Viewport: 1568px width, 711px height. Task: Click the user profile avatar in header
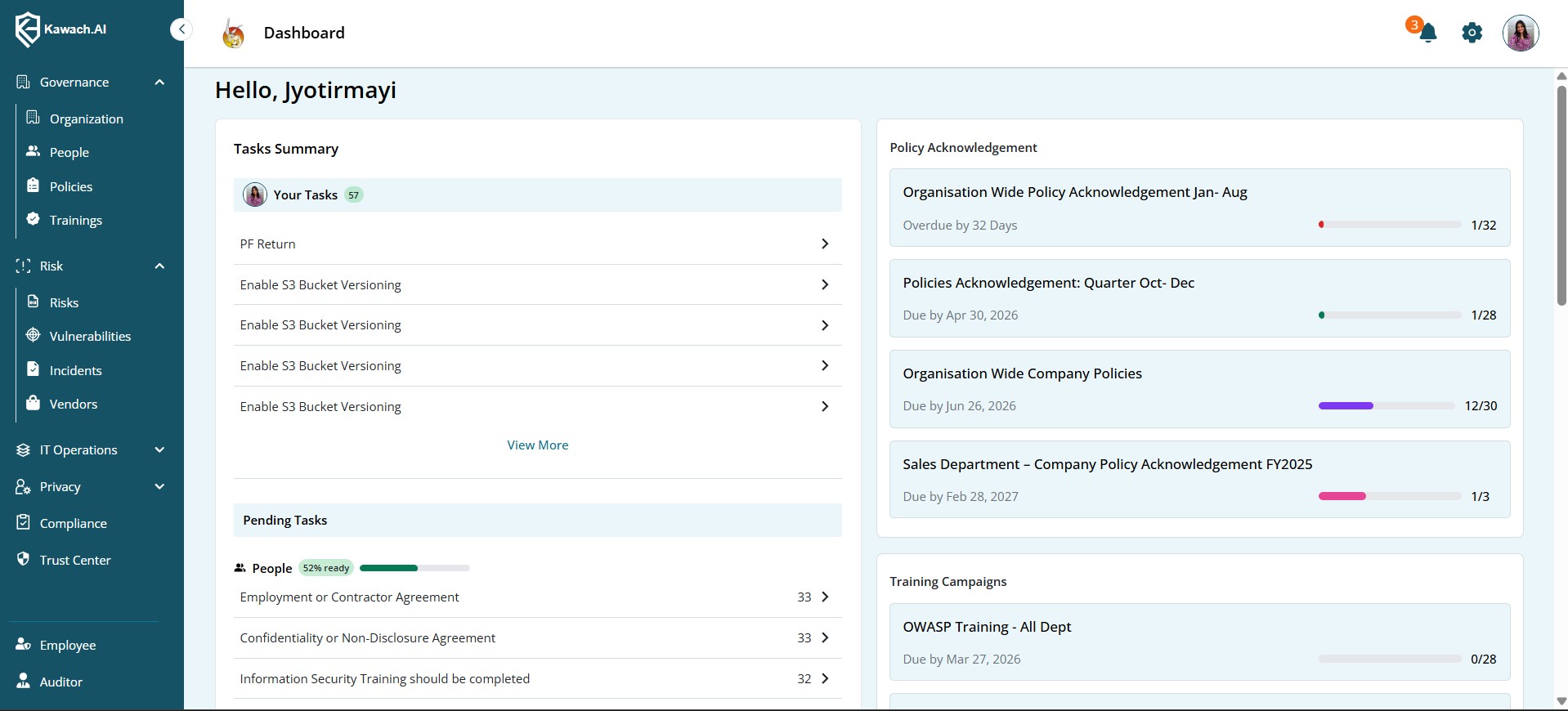1520,34
